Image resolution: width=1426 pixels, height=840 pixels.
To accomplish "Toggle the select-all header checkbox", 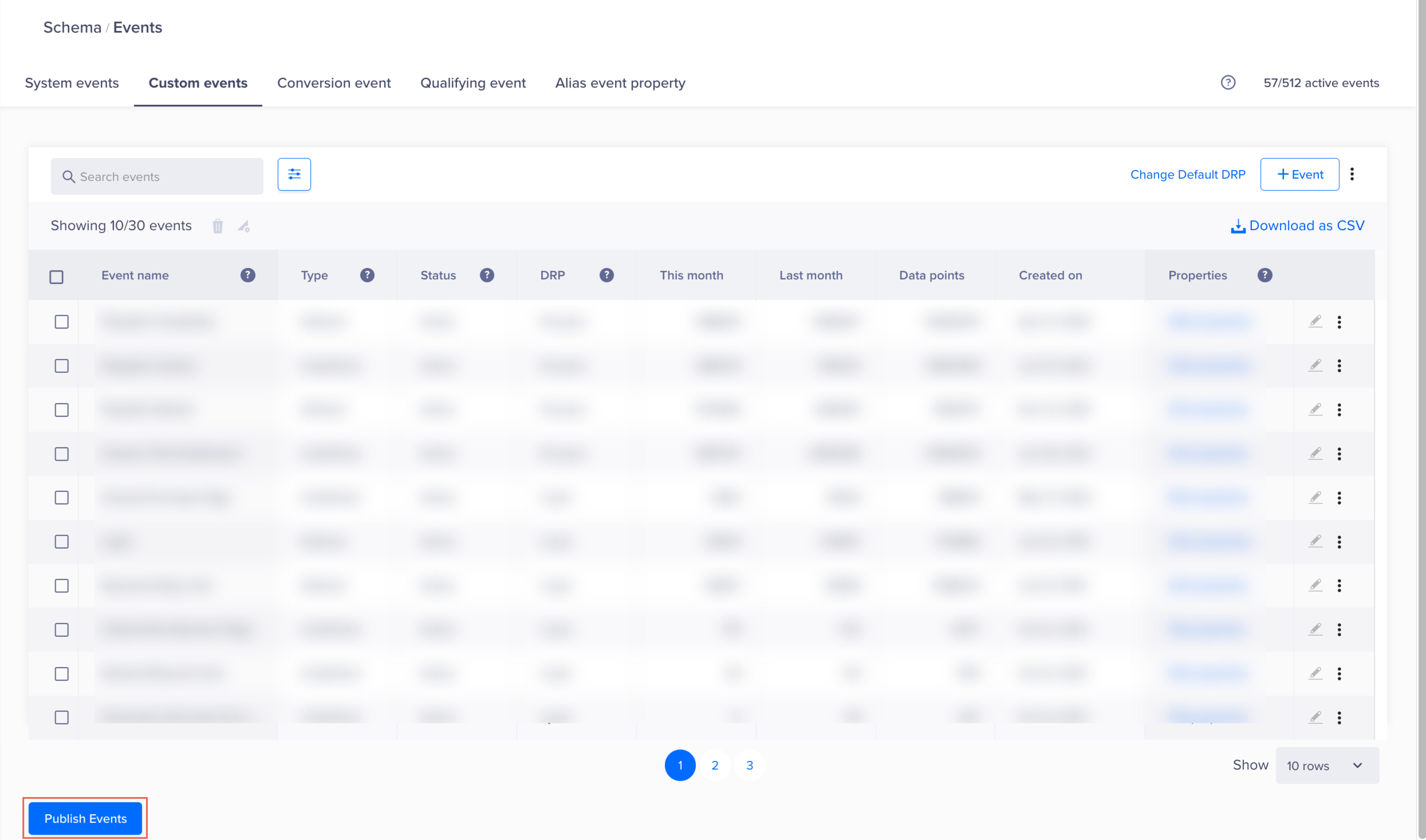I will (x=56, y=277).
